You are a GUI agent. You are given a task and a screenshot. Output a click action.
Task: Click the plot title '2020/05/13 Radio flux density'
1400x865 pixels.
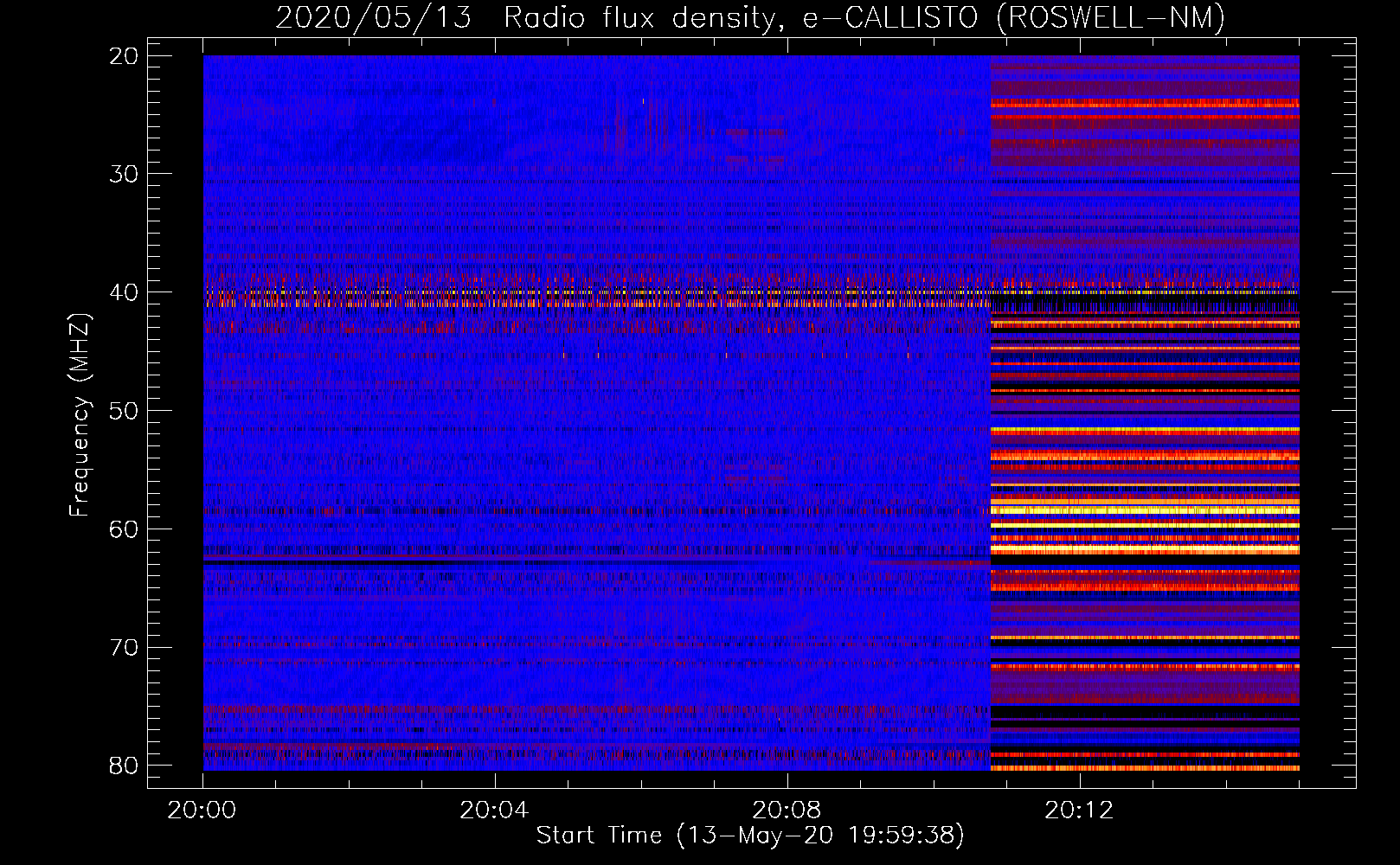tap(750, 17)
